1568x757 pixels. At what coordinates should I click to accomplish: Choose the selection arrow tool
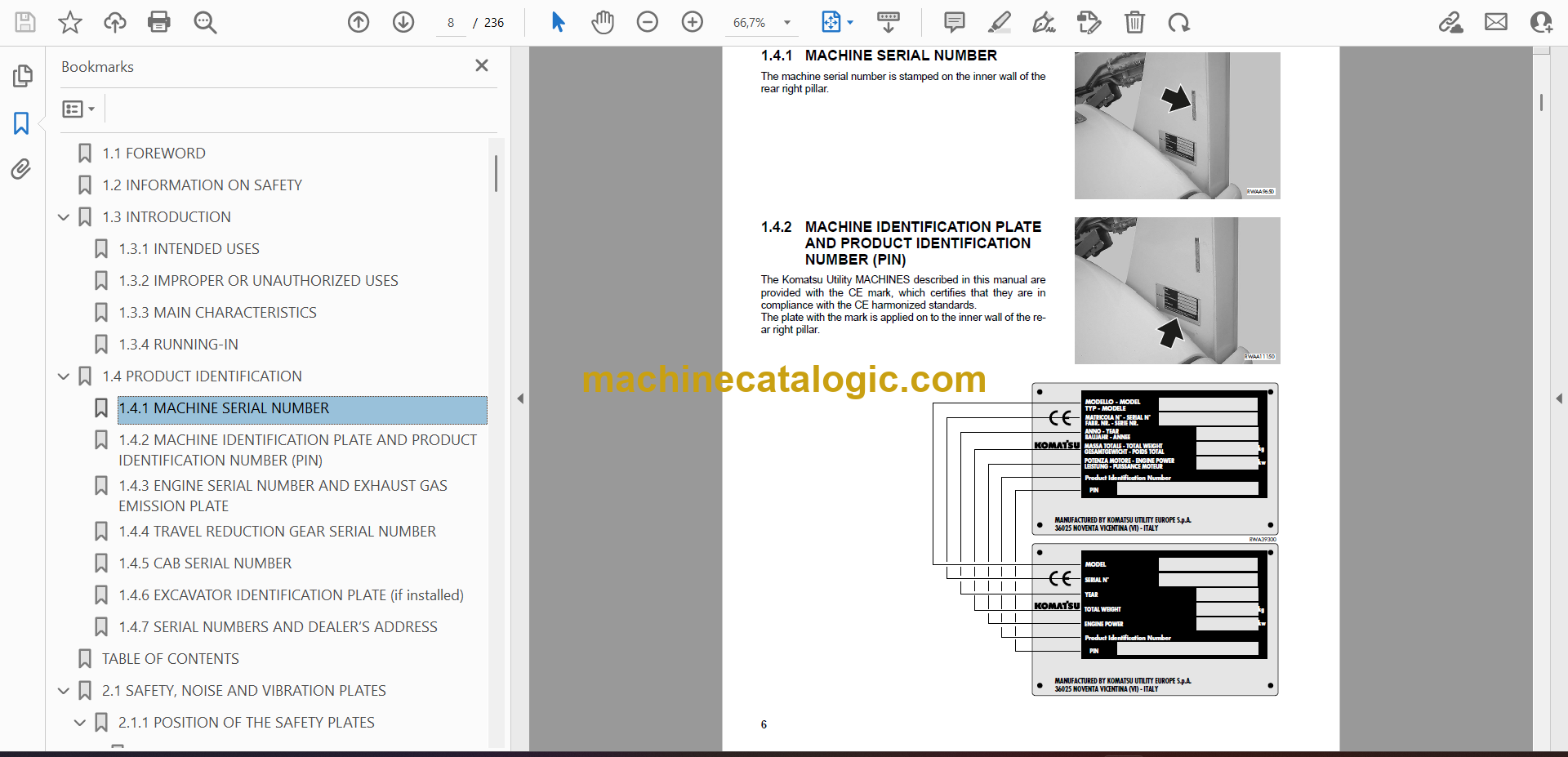[x=558, y=22]
